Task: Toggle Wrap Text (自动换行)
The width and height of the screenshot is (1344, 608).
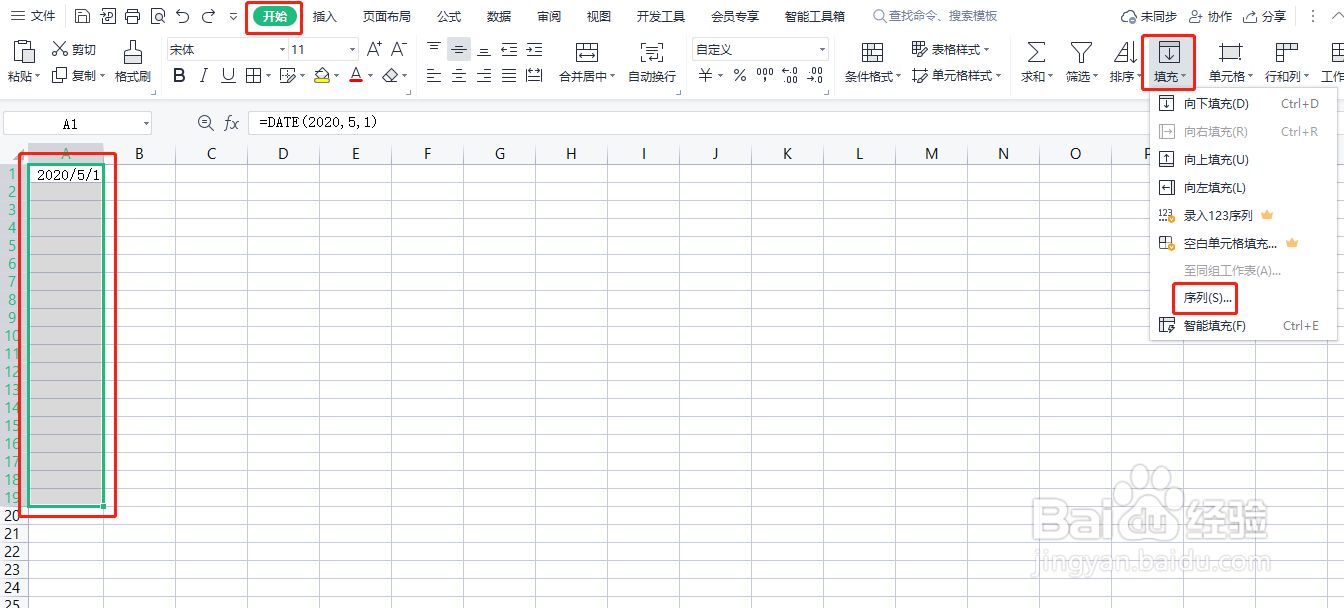Action: pyautogui.click(x=652, y=62)
